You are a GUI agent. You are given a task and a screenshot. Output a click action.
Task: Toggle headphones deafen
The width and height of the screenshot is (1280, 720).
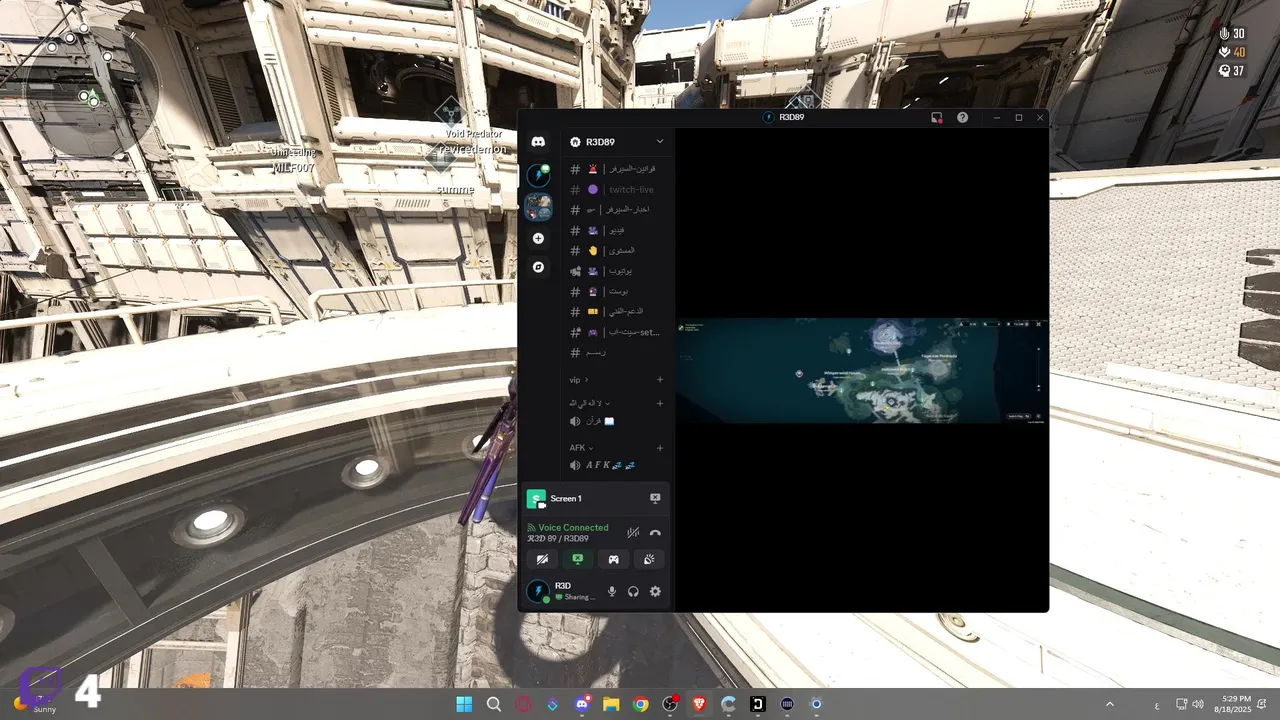pos(633,591)
